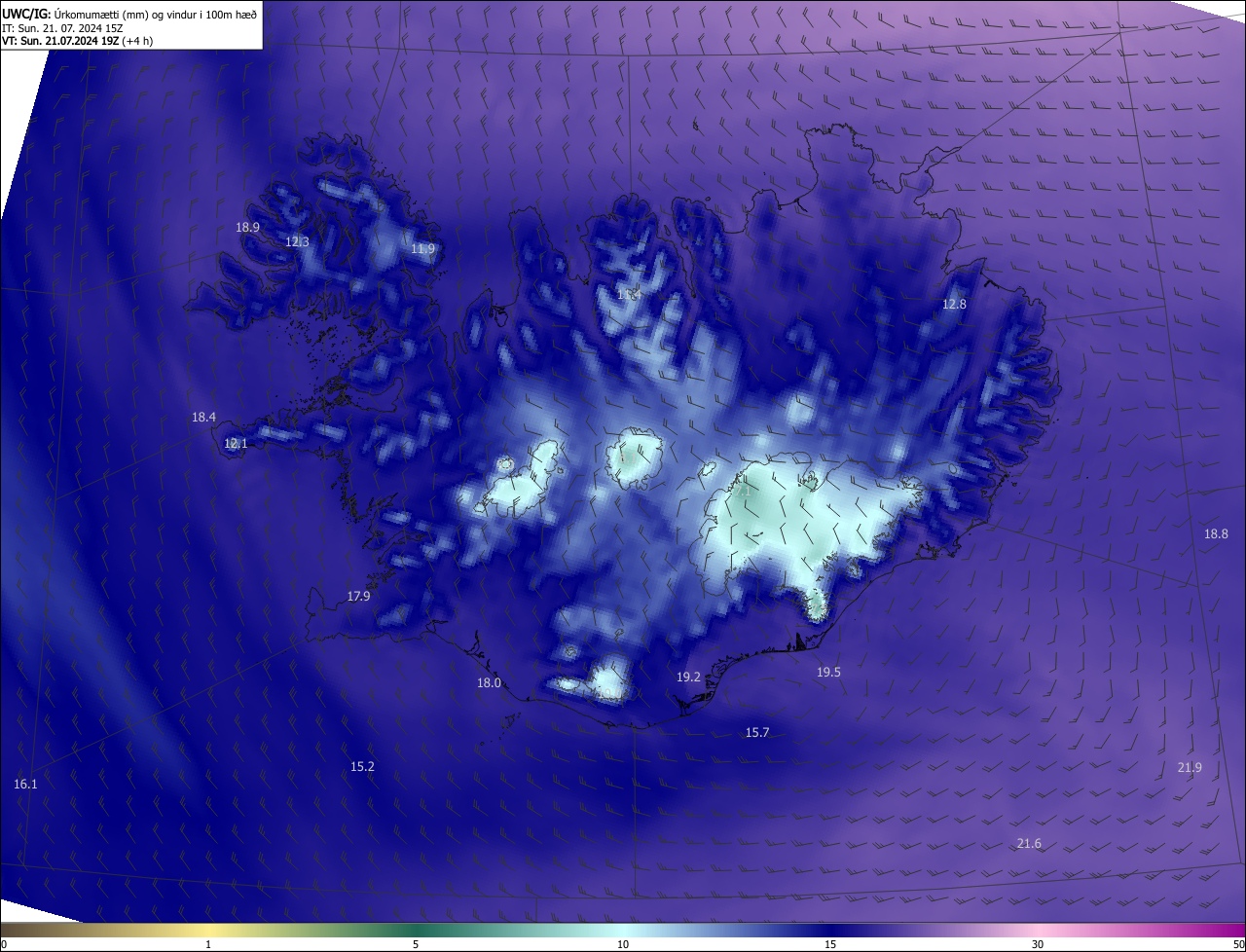Click the colorbar tick label 10
The width and height of the screenshot is (1246, 952).
tap(623, 945)
